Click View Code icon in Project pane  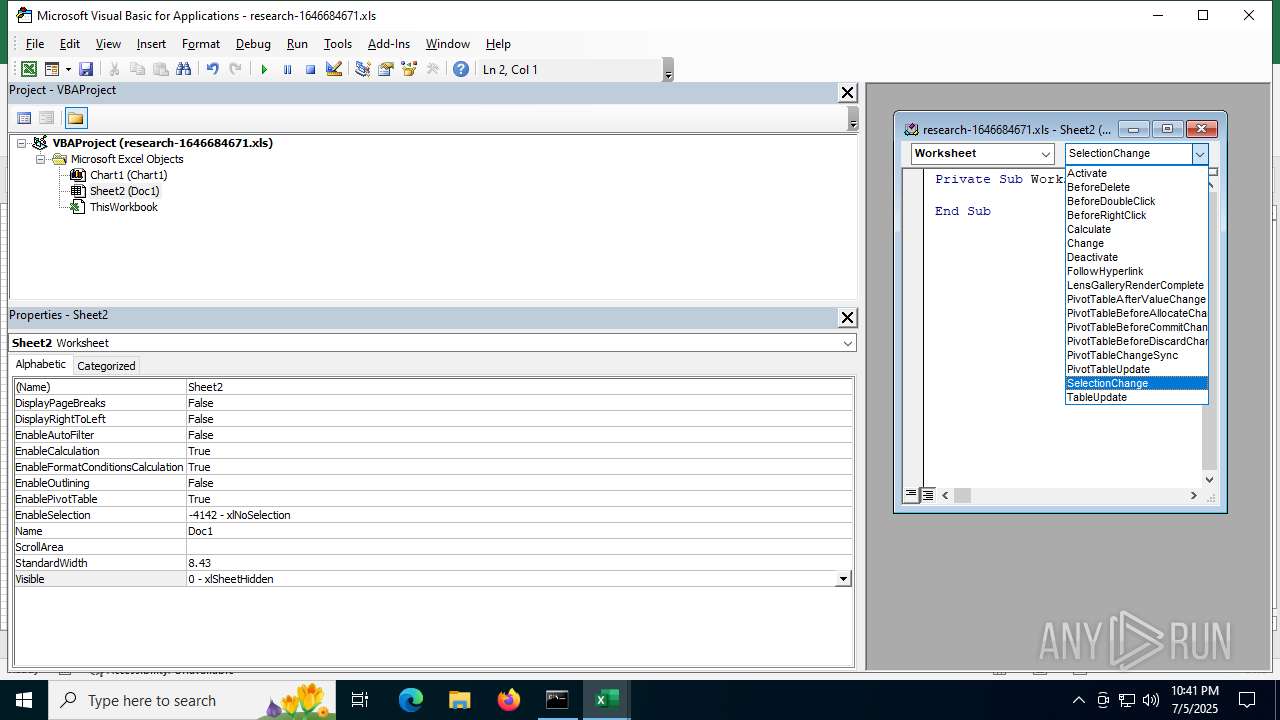coord(24,118)
